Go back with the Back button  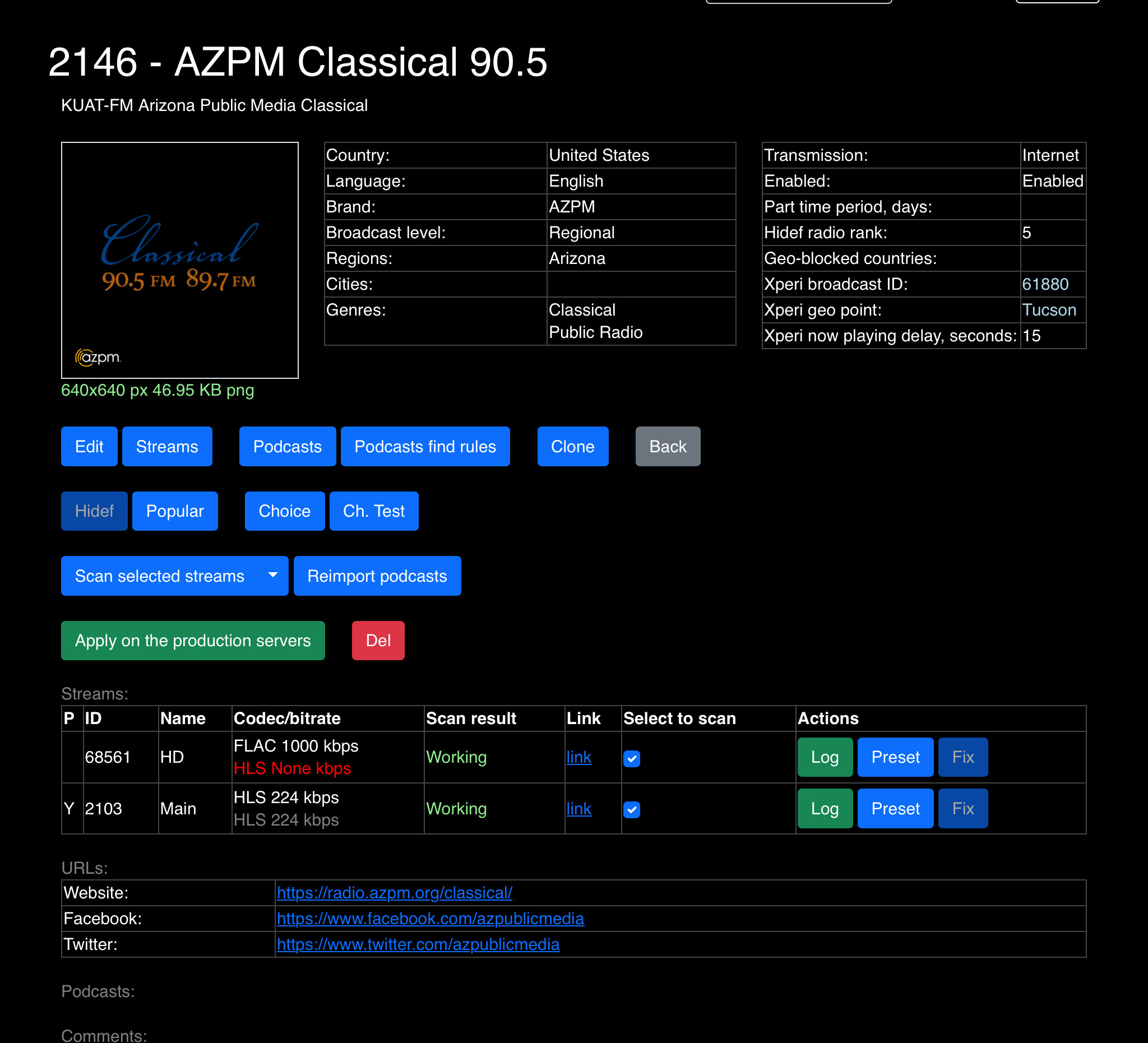(668, 446)
